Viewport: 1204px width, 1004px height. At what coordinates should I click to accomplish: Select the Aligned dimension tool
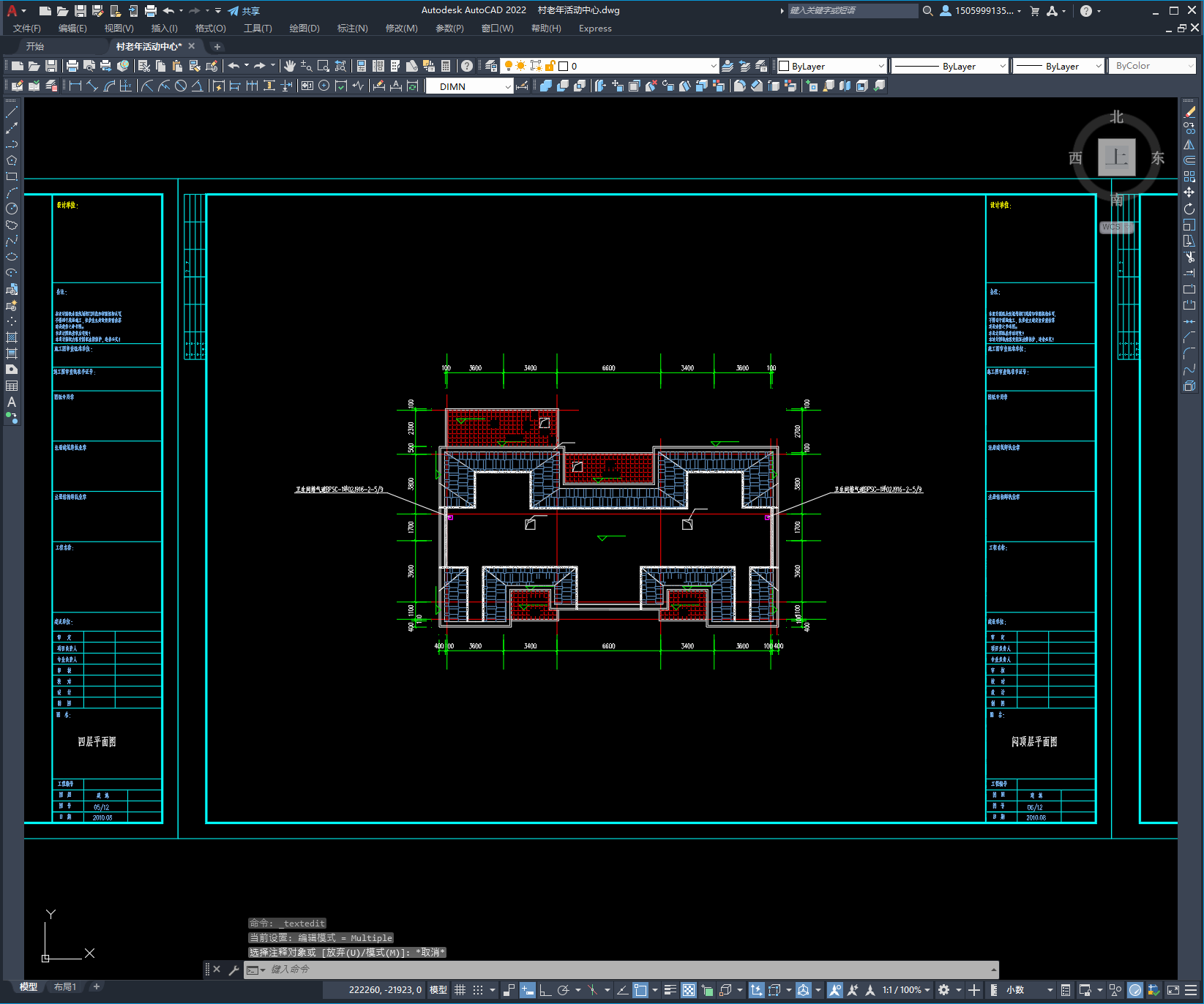92,86
